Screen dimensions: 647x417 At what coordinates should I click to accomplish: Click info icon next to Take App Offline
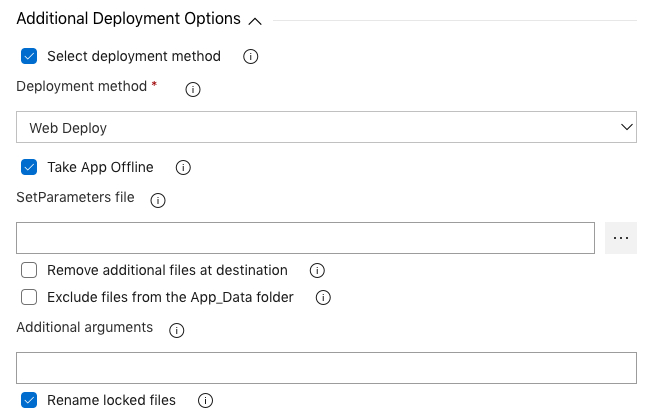pyautogui.click(x=183, y=167)
